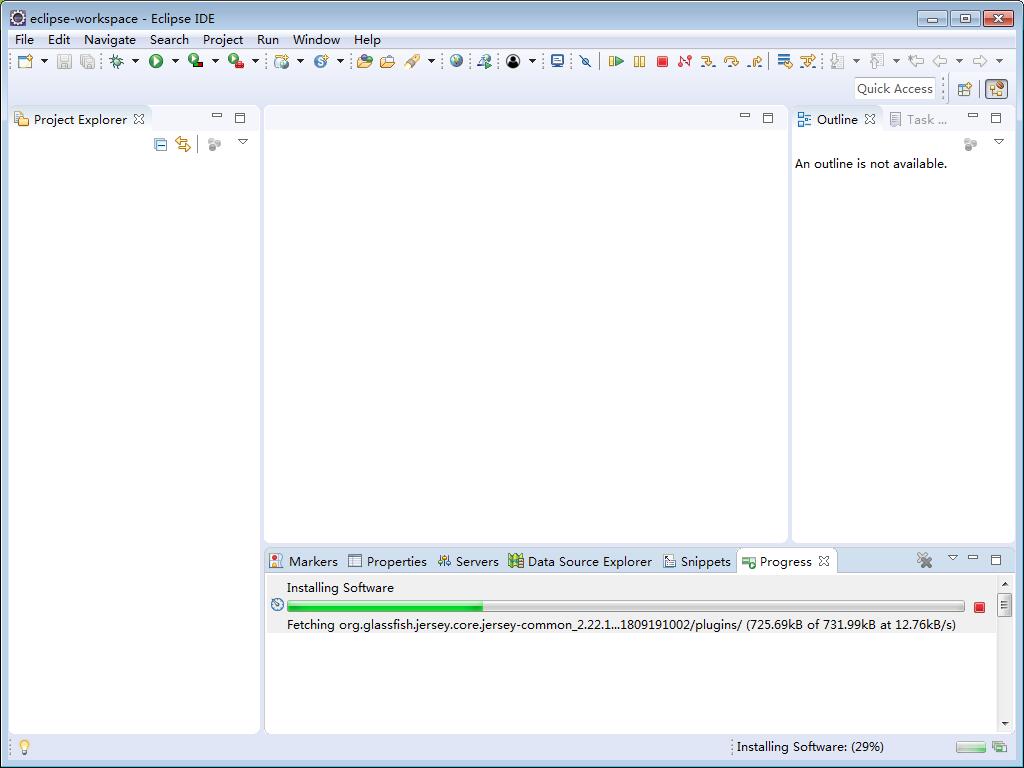The height and width of the screenshot is (768, 1024).
Task: Click the Forward navigation arrow
Action: pos(980,61)
